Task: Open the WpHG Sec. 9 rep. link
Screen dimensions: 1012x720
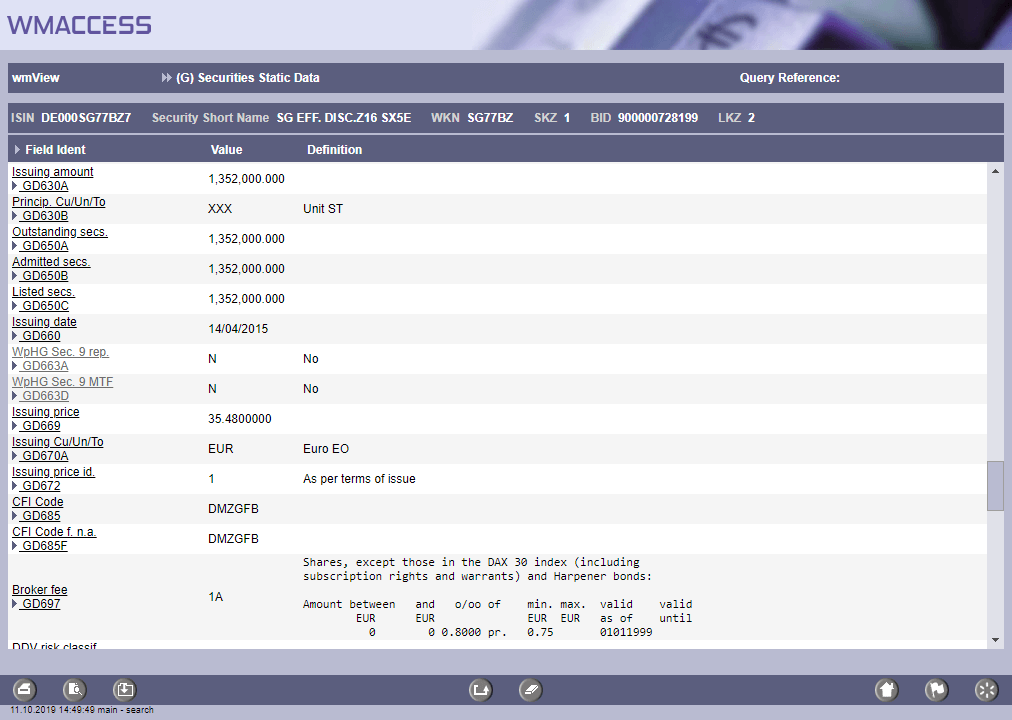Action: [x=61, y=352]
